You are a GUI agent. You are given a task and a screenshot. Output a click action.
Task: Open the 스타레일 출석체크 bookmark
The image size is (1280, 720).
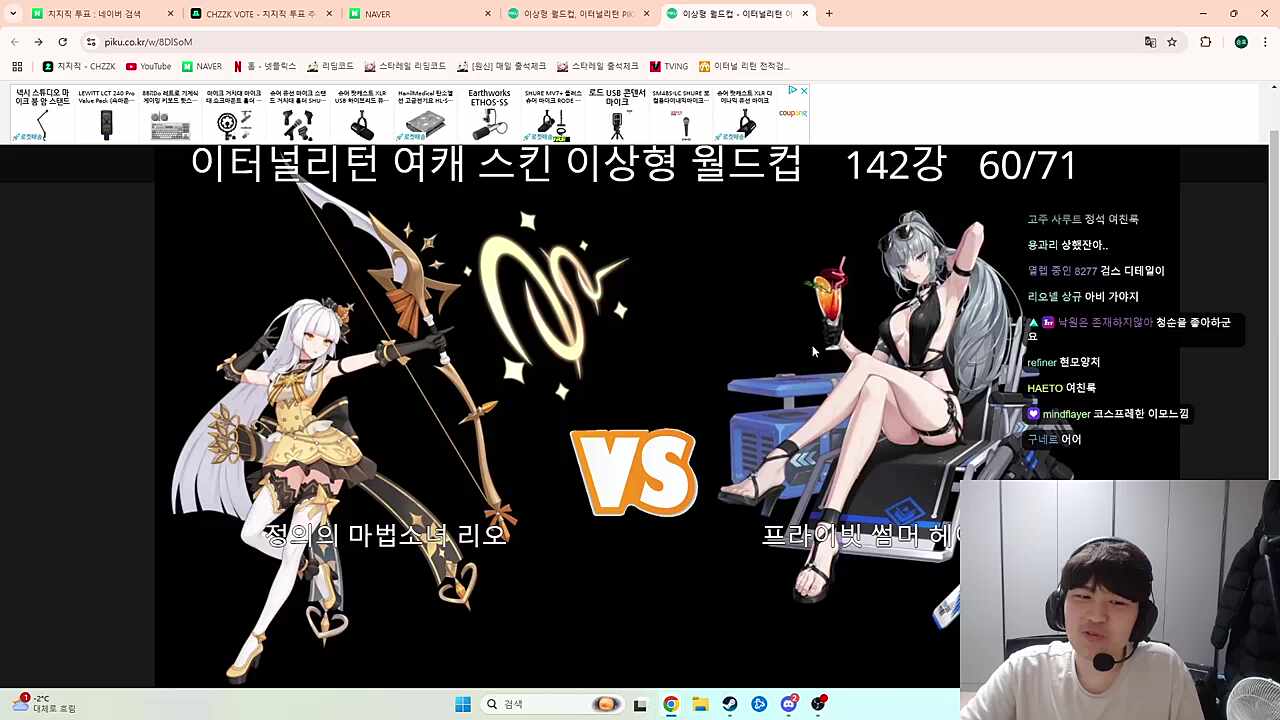(x=598, y=66)
